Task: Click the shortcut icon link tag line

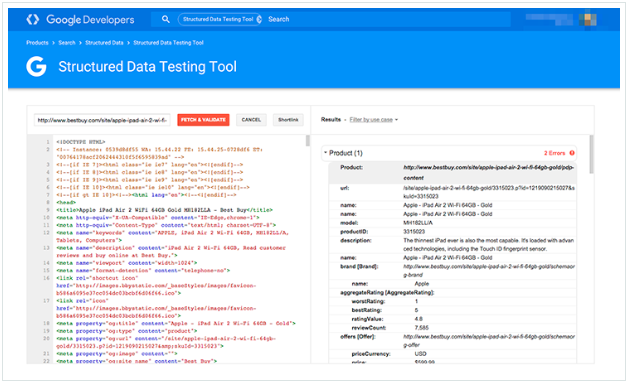Action: [156, 285]
